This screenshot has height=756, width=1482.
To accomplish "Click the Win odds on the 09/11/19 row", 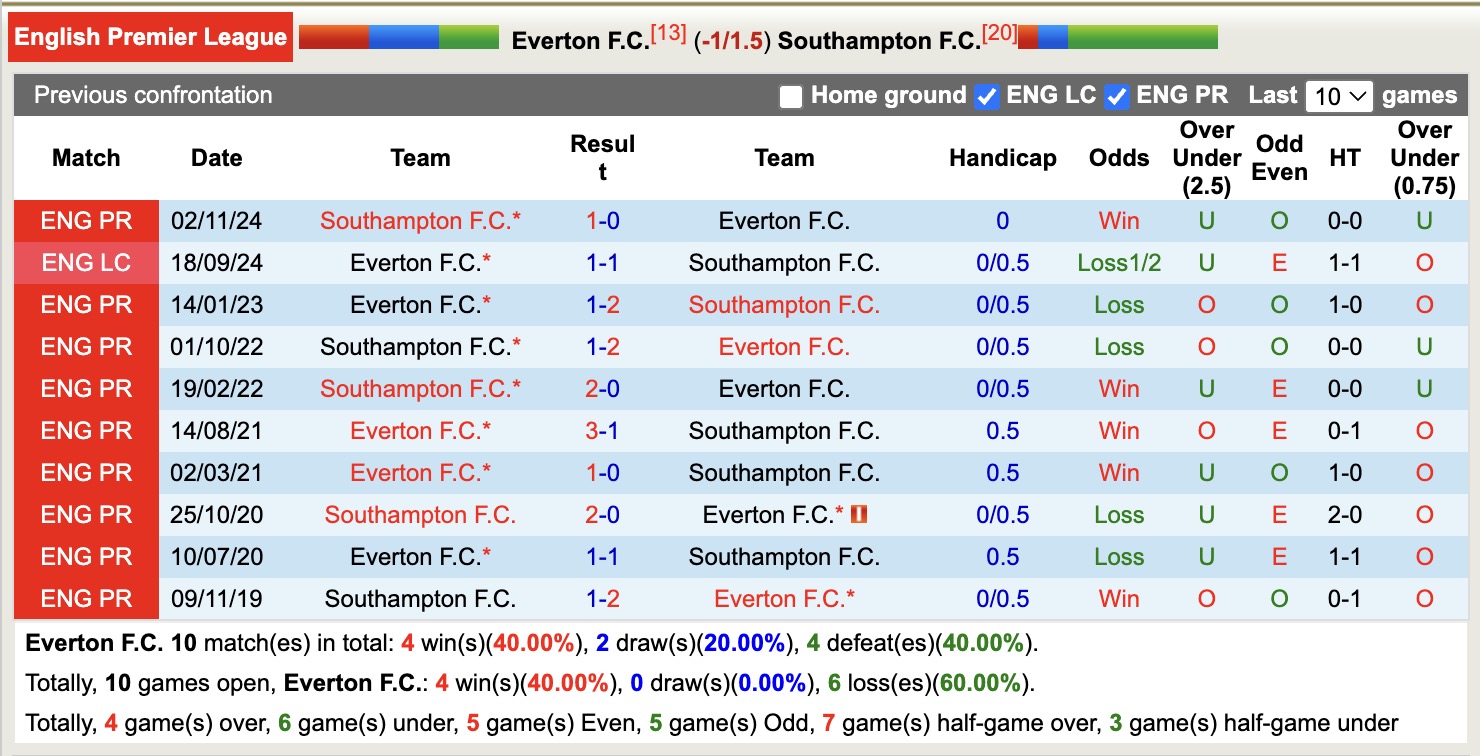I will (1118, 598).
